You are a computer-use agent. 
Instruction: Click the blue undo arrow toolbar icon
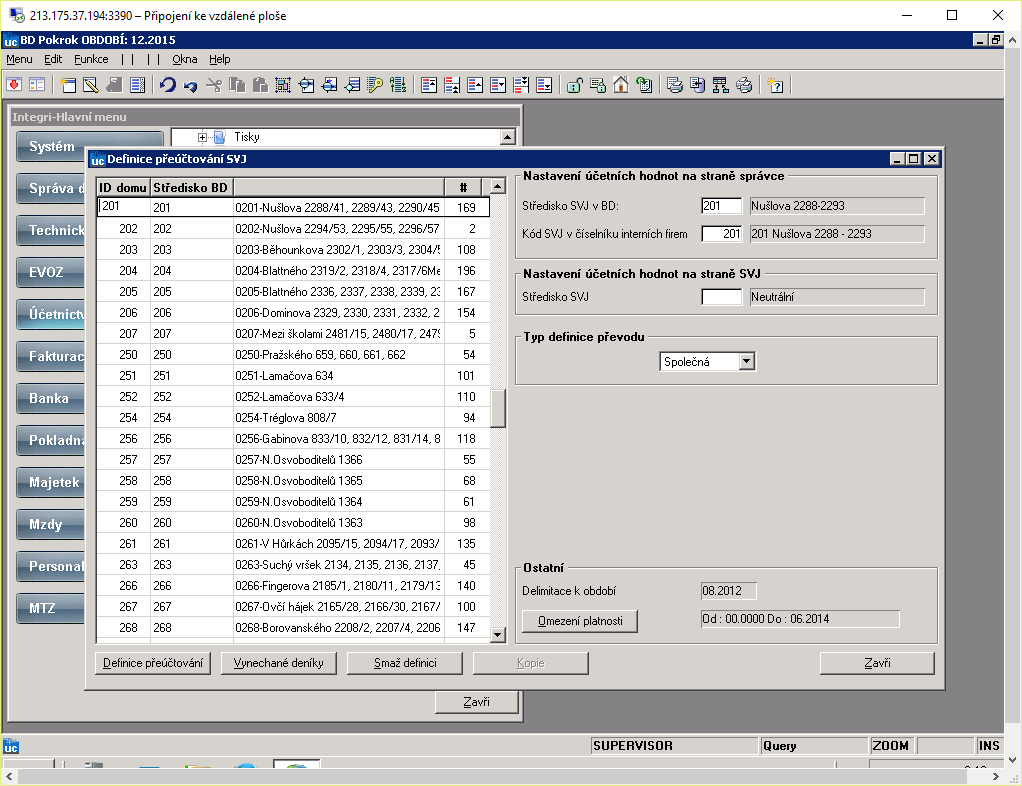(168, 85)
